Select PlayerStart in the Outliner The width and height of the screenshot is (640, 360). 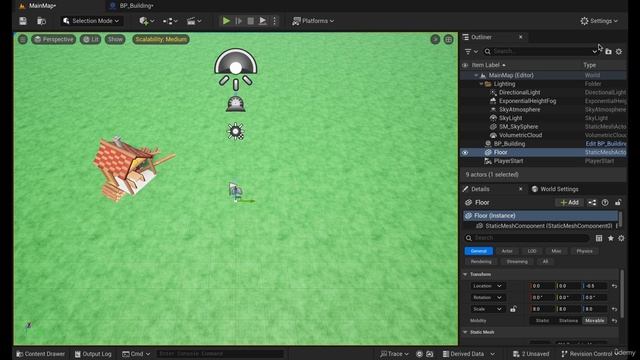click(508, 161)
